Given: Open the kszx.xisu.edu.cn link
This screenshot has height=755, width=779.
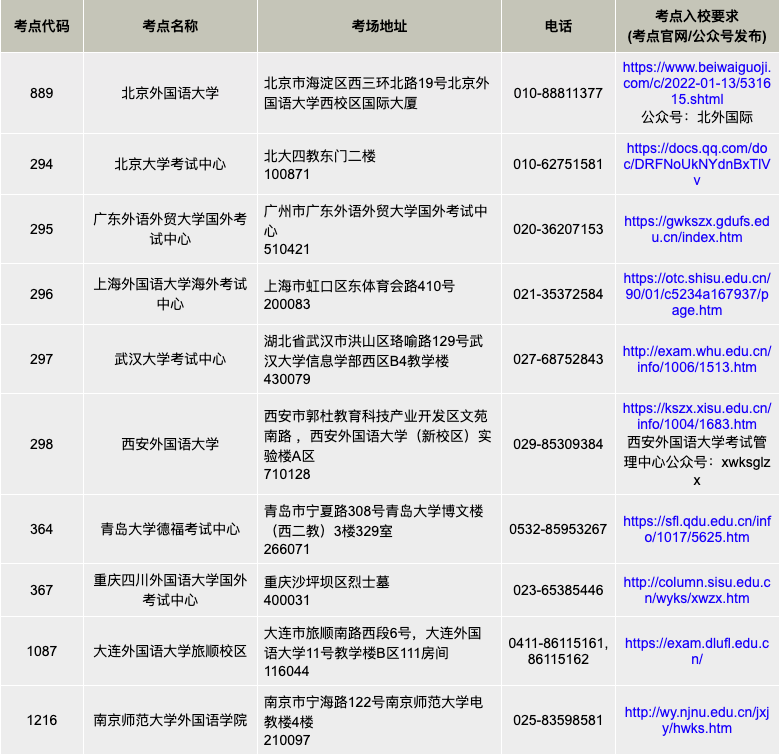Looking at the screenshot, I should pos(697,416).
